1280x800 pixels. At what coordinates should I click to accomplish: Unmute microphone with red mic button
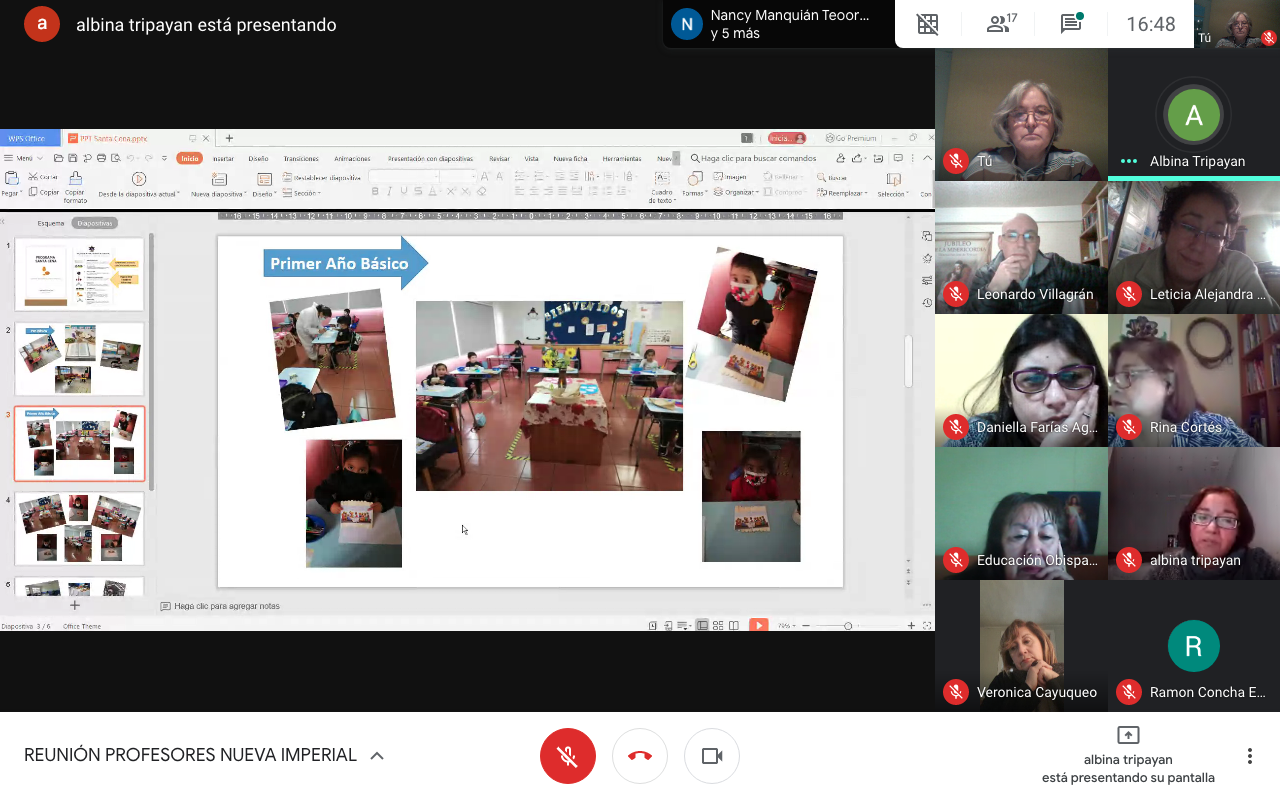tap(567, 756)
